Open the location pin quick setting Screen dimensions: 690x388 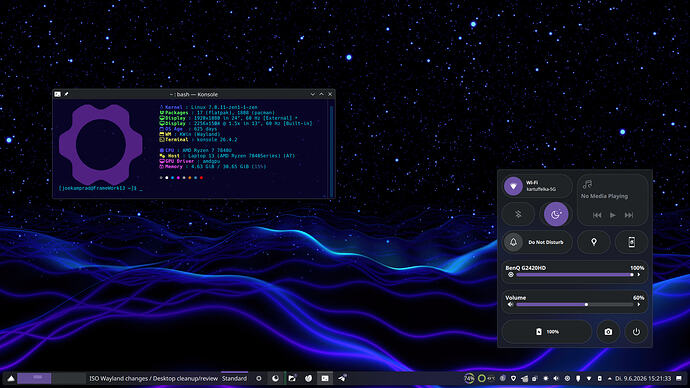coord(594,242)
